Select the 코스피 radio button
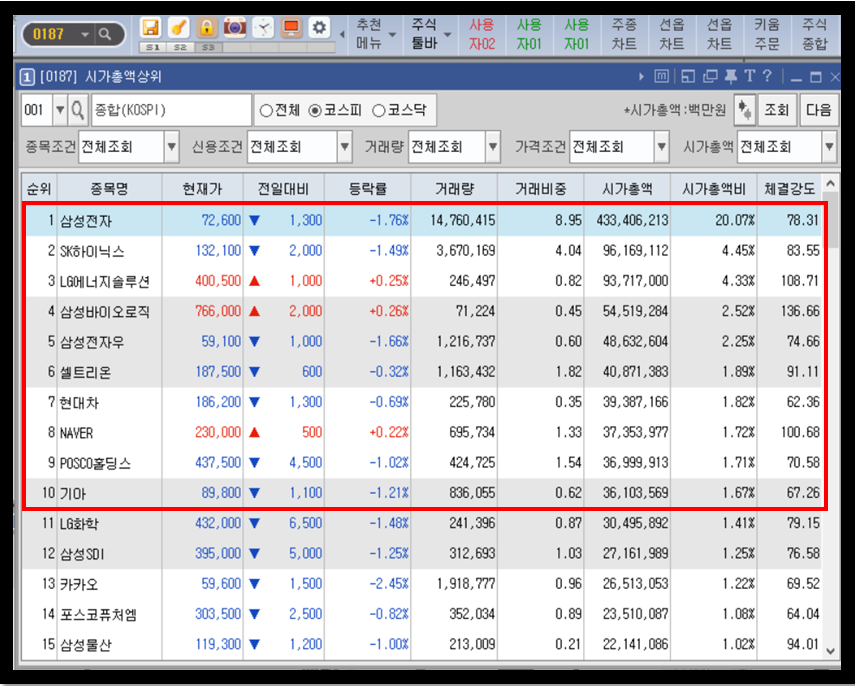855x686 pixels. [315, 111]
